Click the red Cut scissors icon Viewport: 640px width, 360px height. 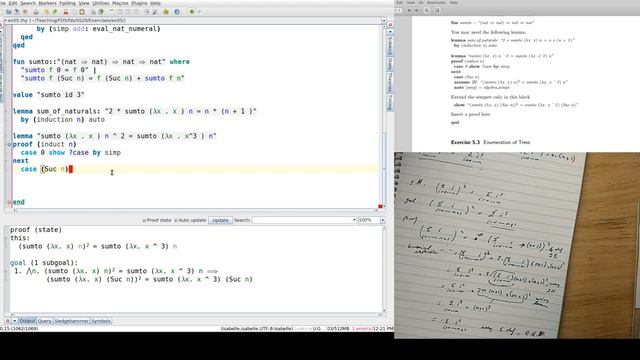point(66,12)
